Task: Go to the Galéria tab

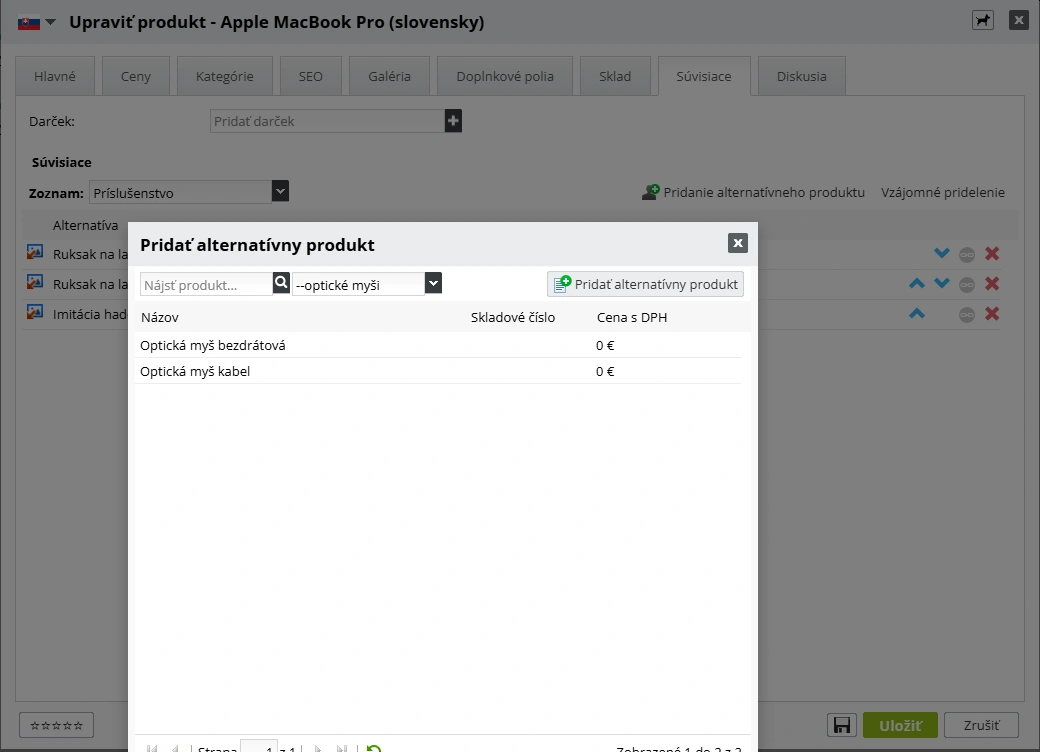Action: coord(389,76)
